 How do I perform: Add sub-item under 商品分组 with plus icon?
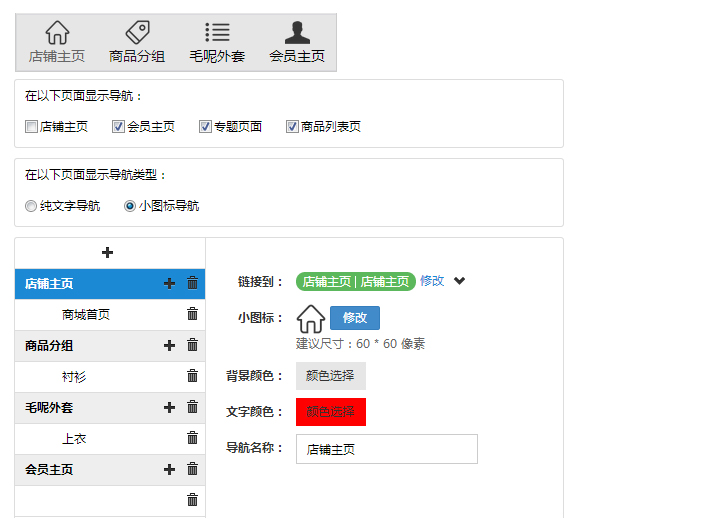click(169, 346)
